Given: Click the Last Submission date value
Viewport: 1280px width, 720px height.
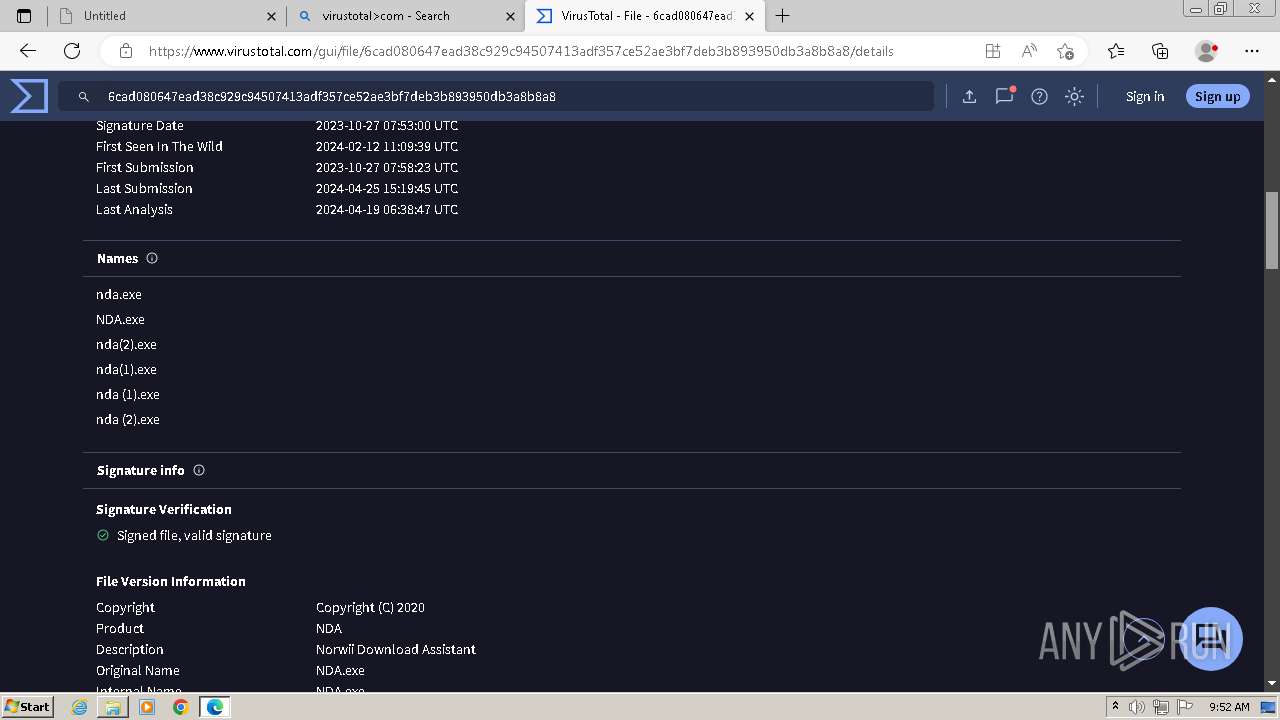Looking at the screenshot, I should click(387, 188).
